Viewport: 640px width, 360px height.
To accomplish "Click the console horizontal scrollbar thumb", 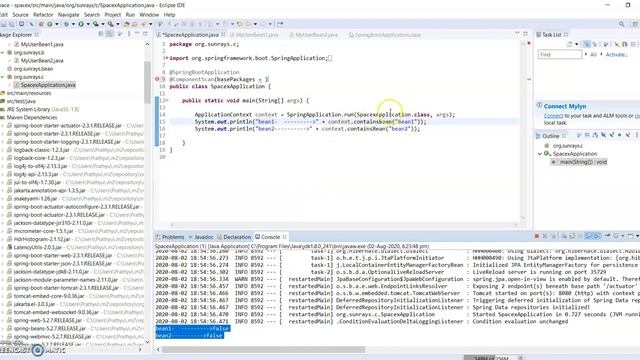I will point(263,349).
